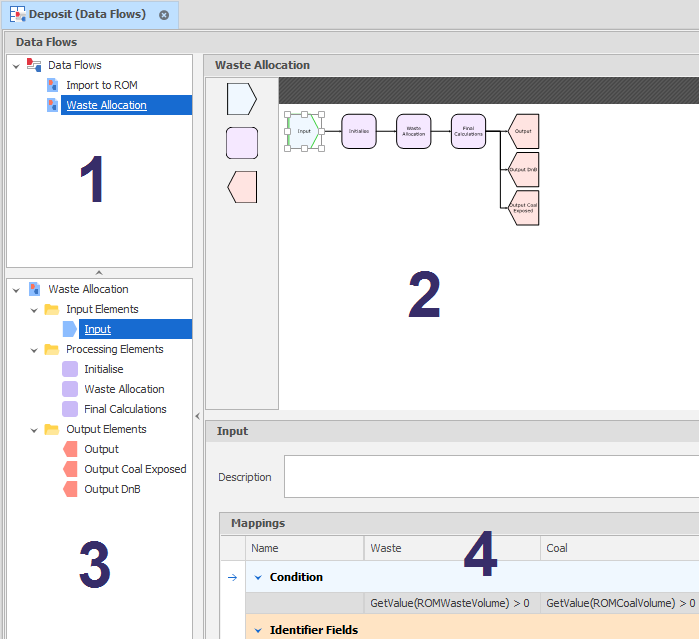Collapse the Data Flows tree root
The image size is (699, 639).
tap(16, 65)
